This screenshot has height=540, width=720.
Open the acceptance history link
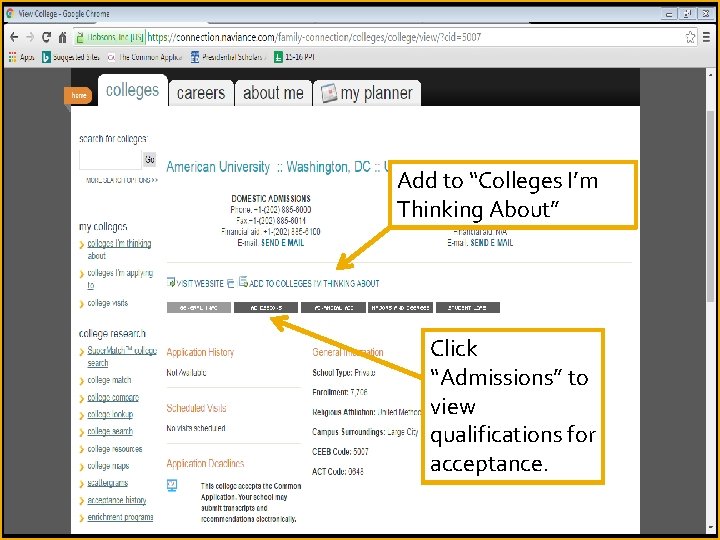pos(117,501)
